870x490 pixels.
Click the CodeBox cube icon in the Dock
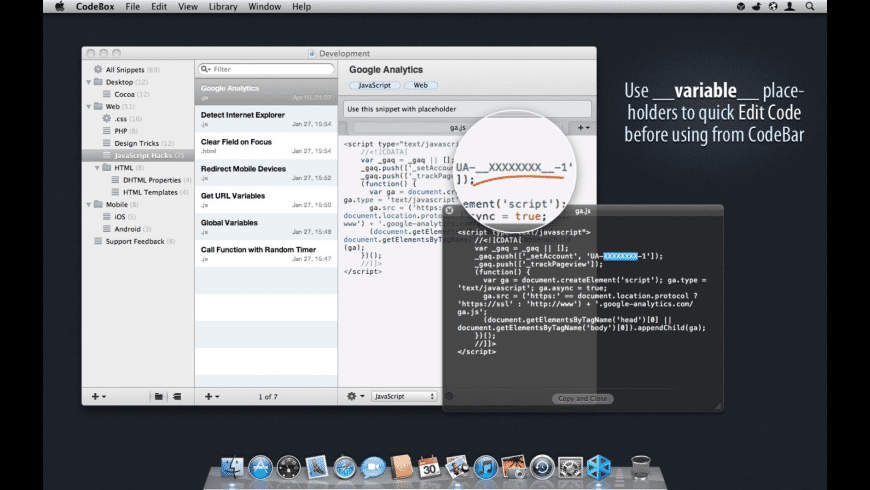point(599,467)
